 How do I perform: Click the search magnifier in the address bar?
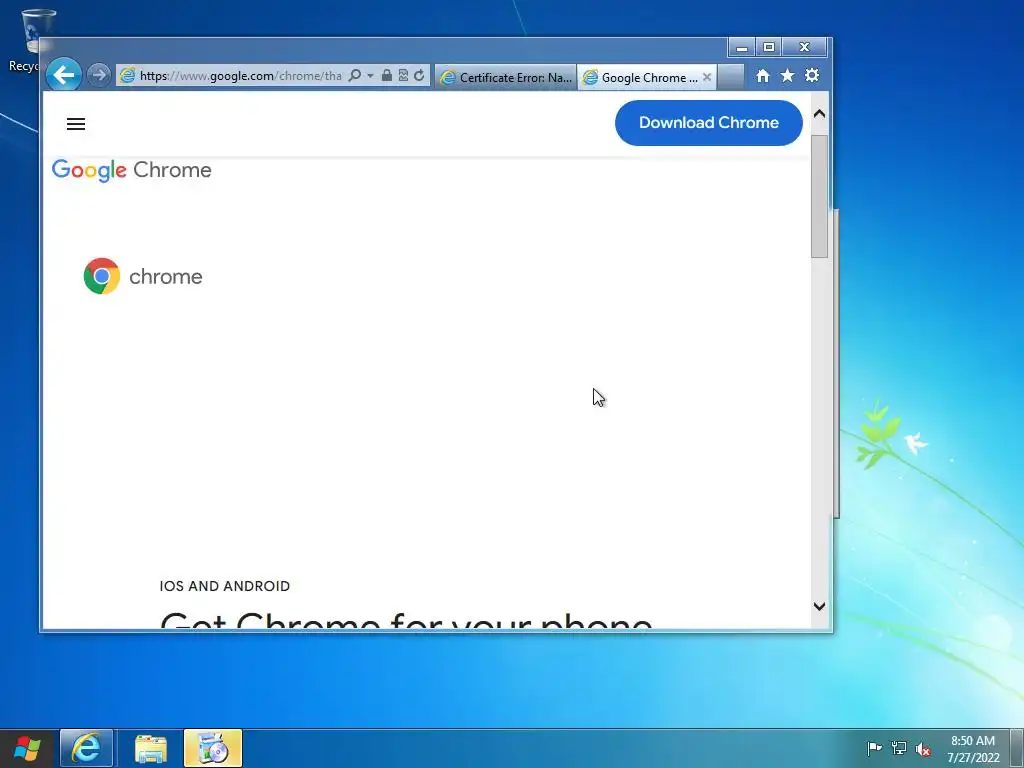coord(355,75)
